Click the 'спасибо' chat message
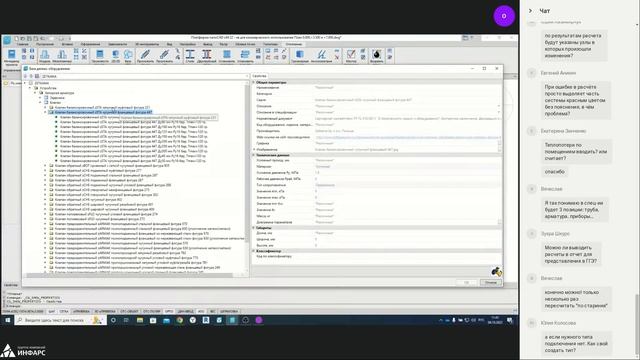 (x=555, y=172)
